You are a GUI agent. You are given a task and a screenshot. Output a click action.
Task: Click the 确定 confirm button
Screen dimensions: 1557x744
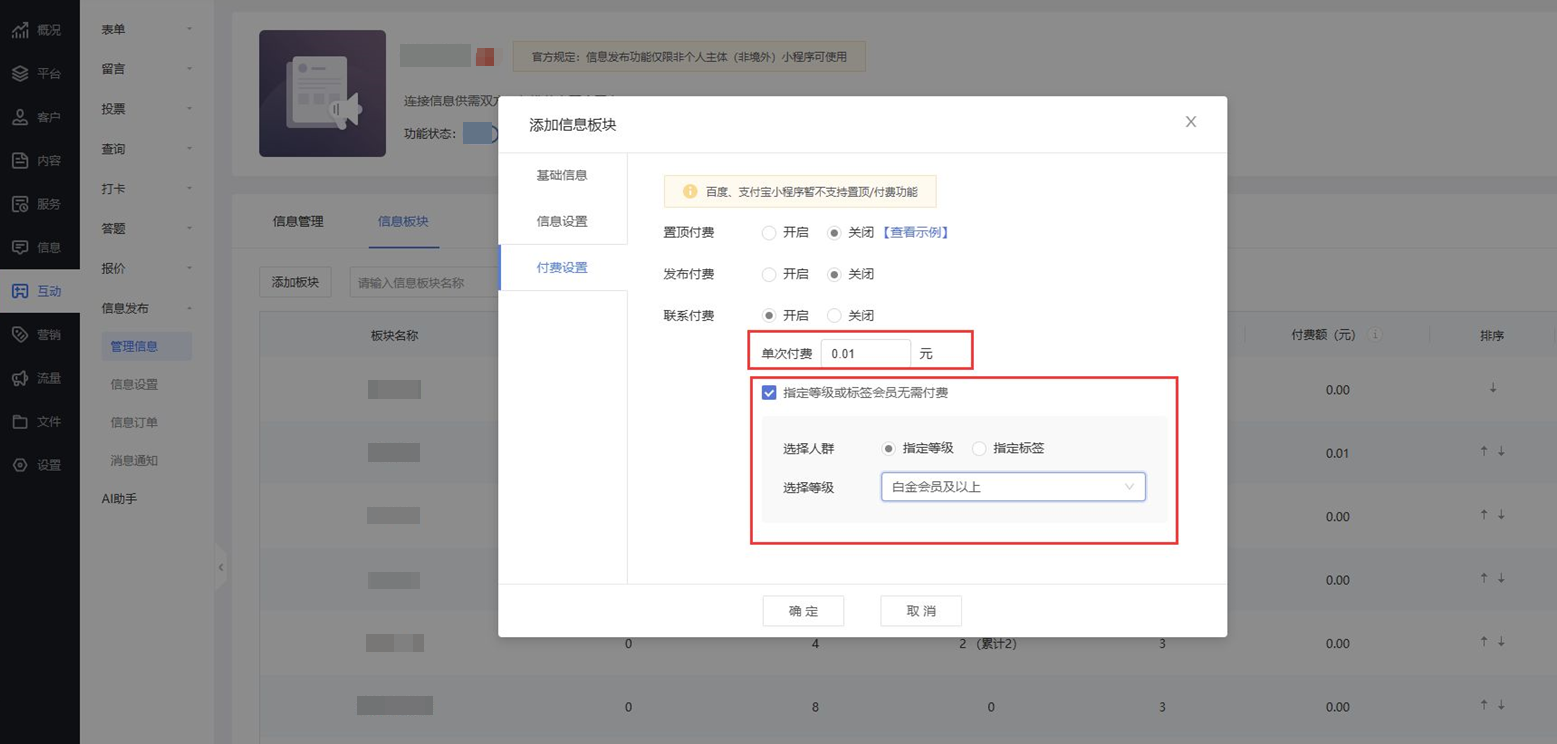click(x=803, y=611)
